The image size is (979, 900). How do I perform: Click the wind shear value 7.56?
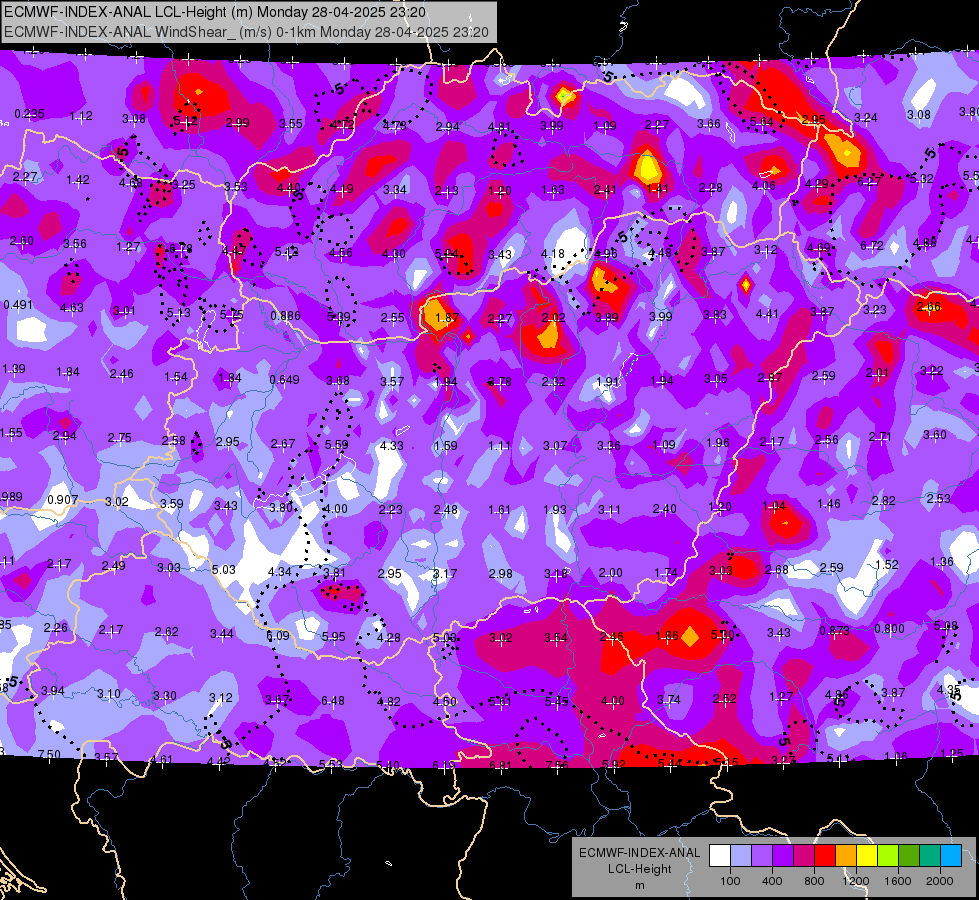tap(557, 765)
